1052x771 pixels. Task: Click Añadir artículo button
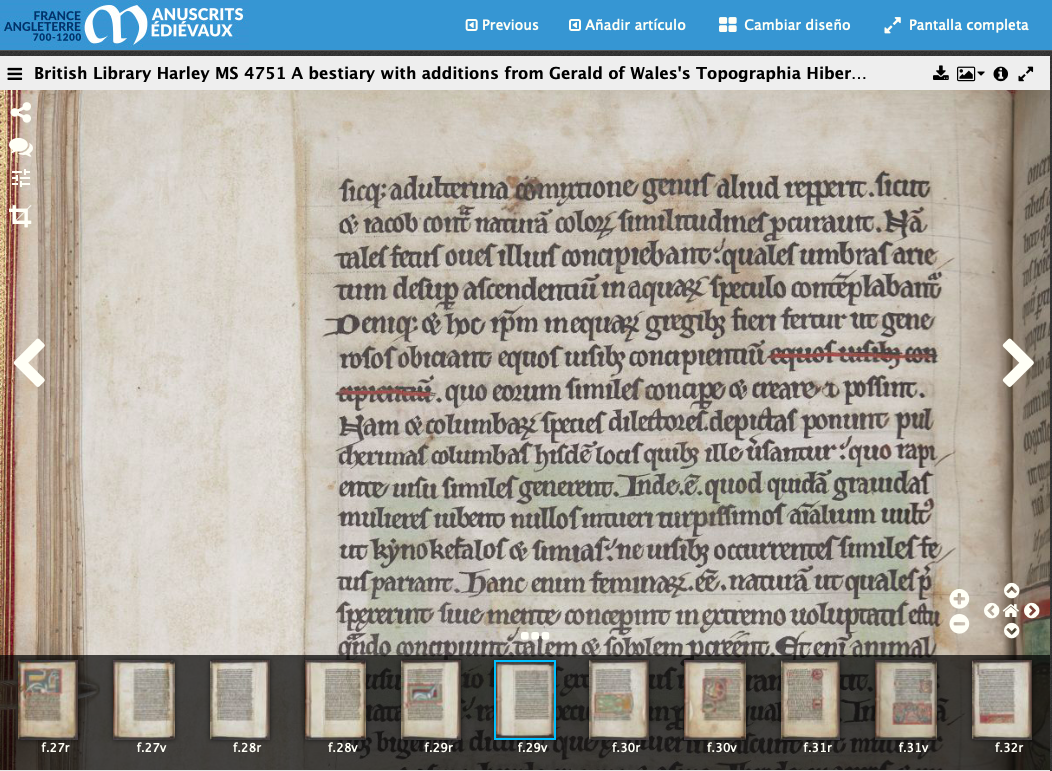[627, 25]
